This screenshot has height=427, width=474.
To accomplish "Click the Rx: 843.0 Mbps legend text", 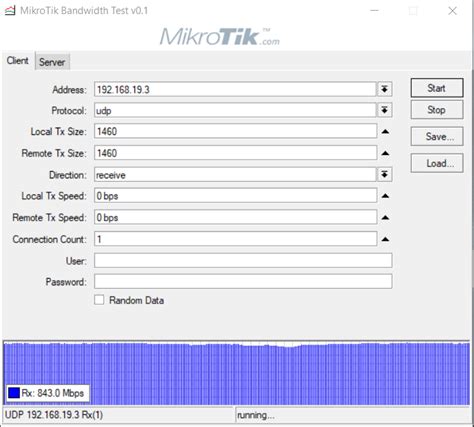I will [53, 393].
